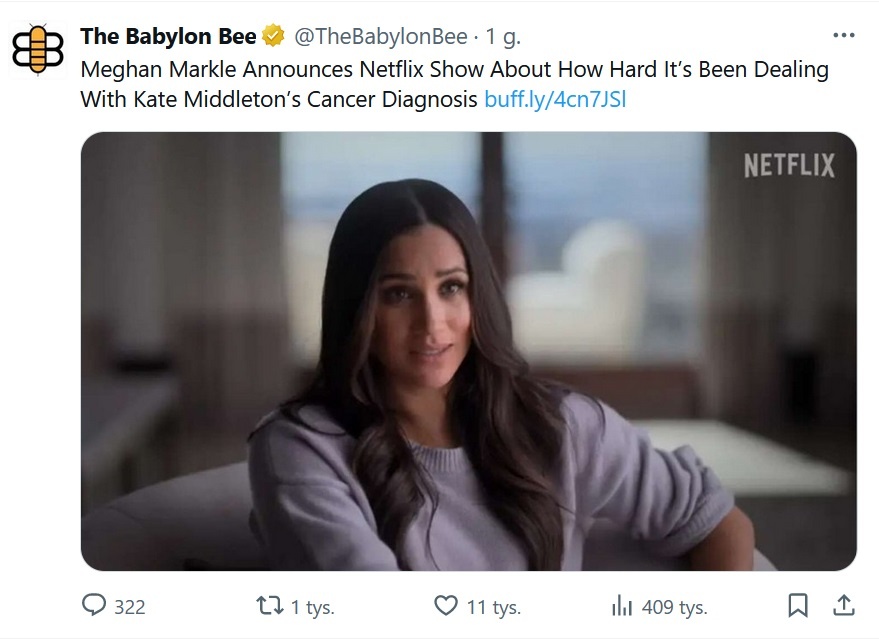This screenshot has width=879, height=642.
Task: Reply to the tweet via speech-bubble icon
Action: coord(93,605)
